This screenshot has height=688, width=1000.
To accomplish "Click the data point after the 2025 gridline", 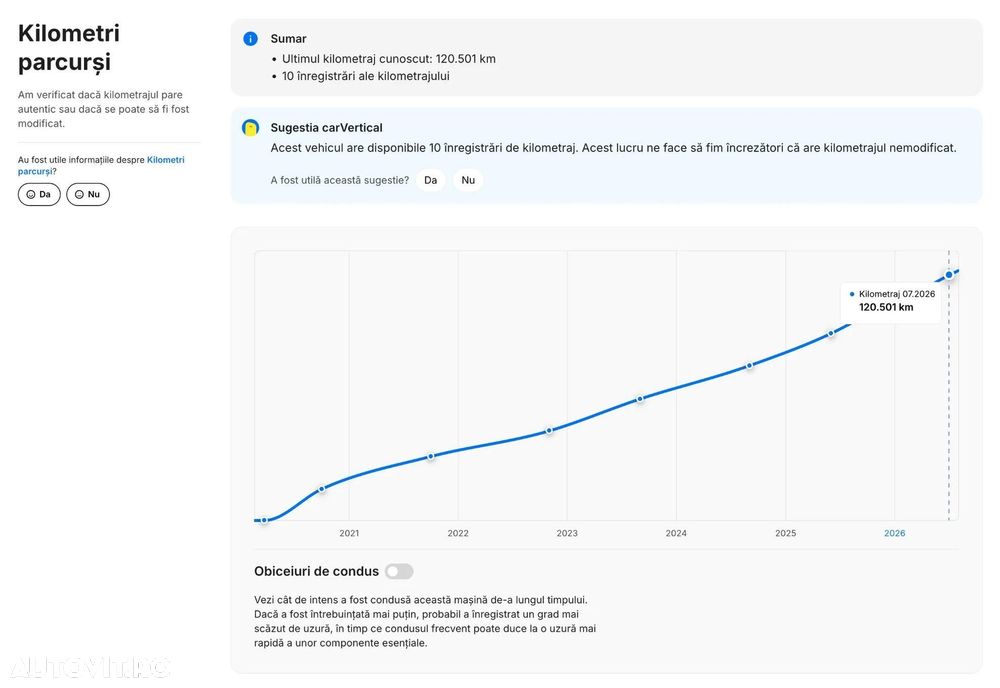I will click(831, 333).
